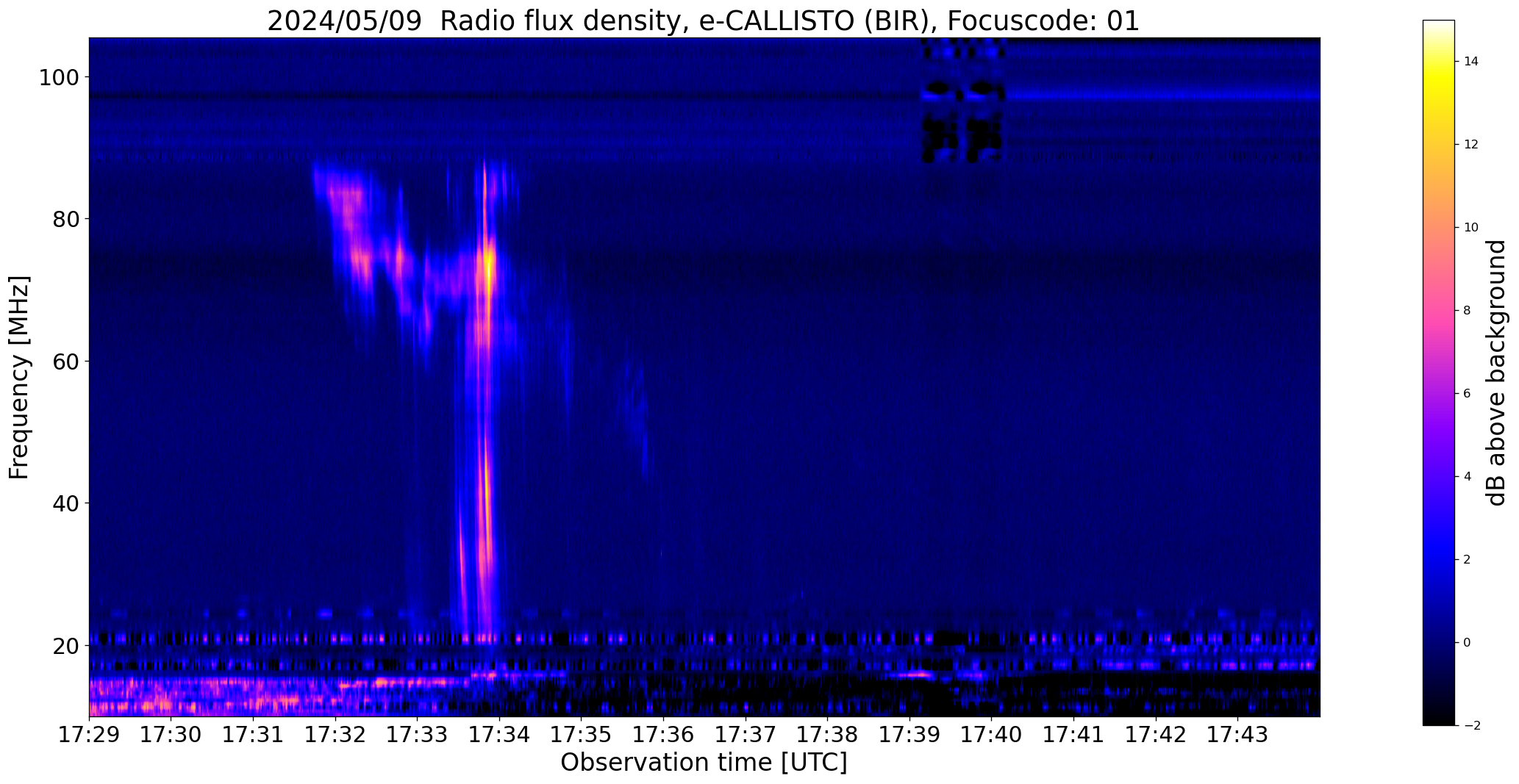Viewport: 1519px width, 784px height.
Task: Click the black data-gap blocks near 17:39
Action: pos(962,100)
